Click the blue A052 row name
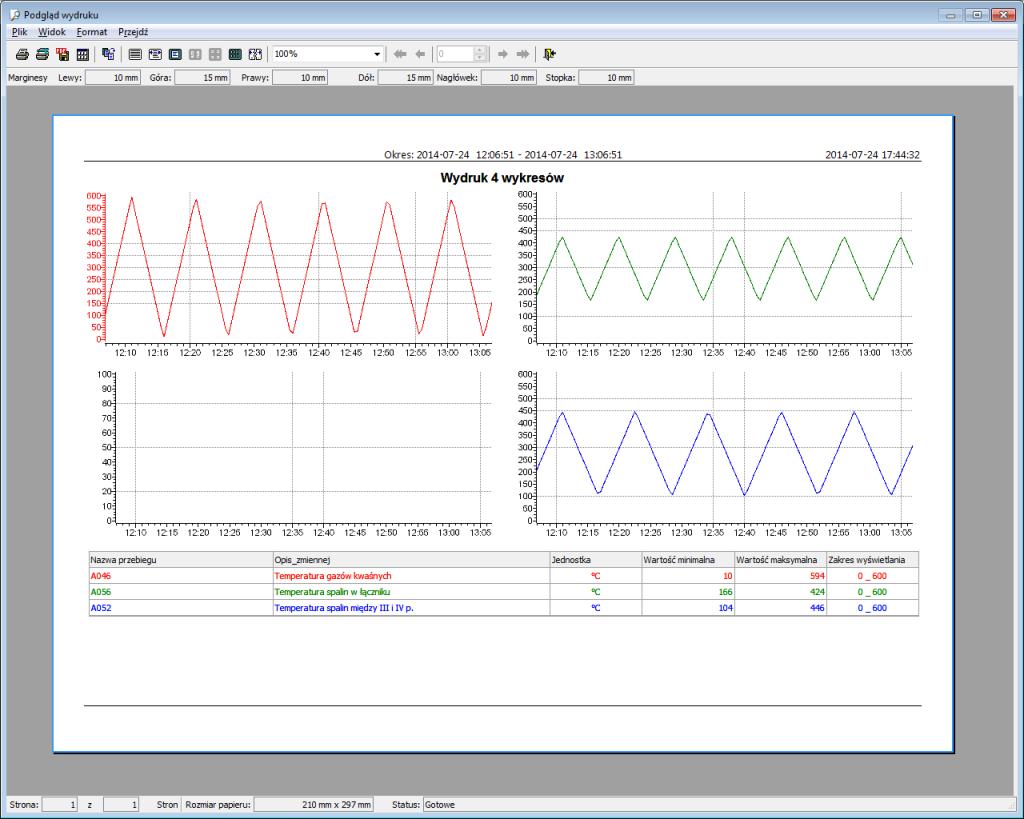 click(x=101, y=608)
